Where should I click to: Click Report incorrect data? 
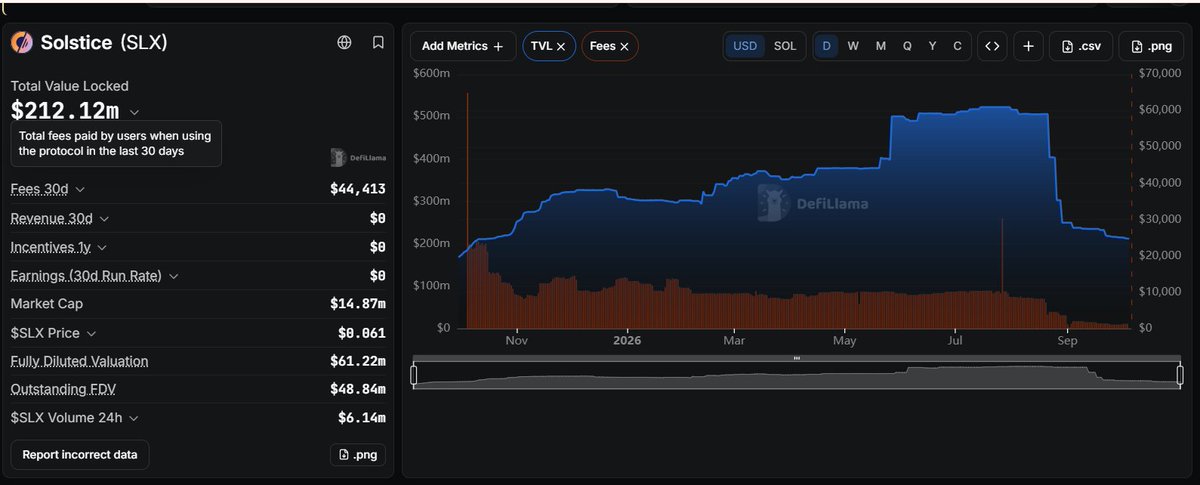pyautogui.click(x=80, y=454)
